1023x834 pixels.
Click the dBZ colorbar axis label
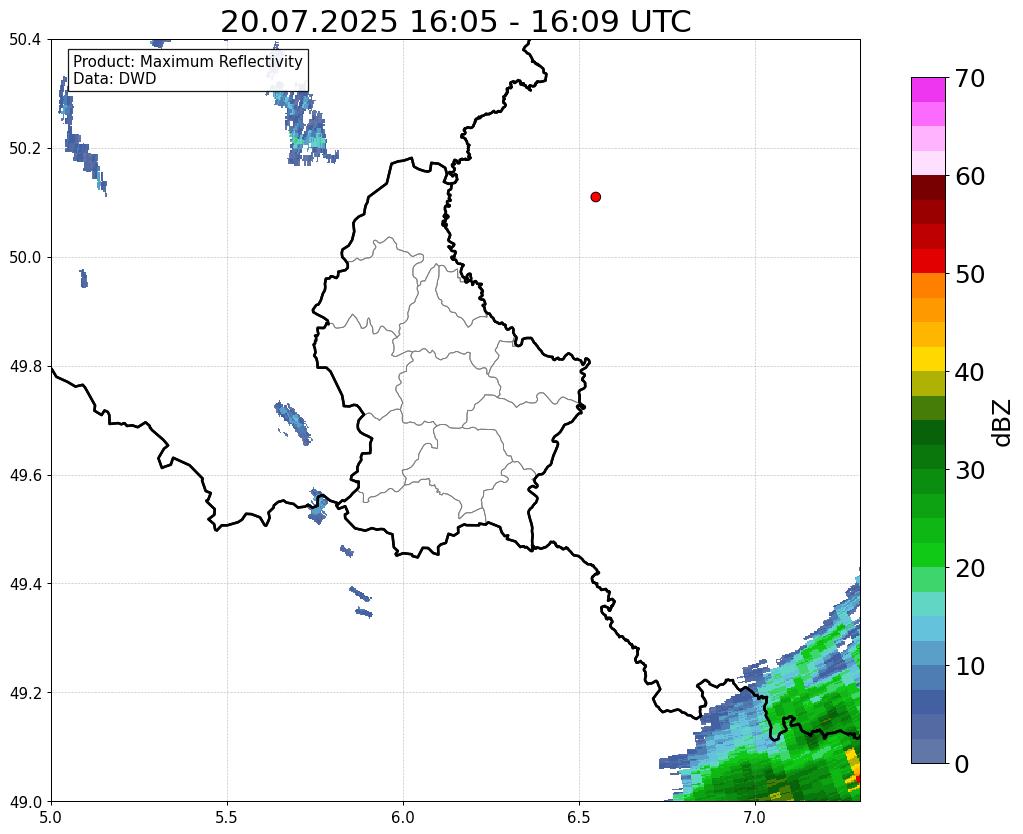[x=1003, y=423]
